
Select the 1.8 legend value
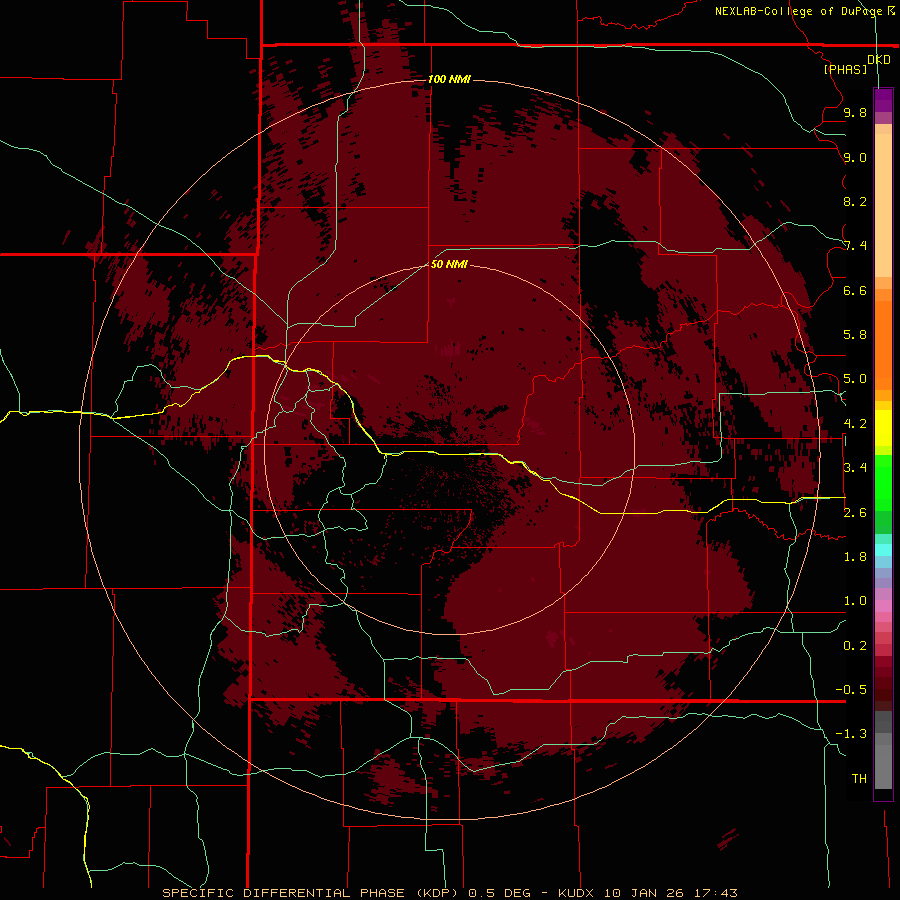pos(855,557)
